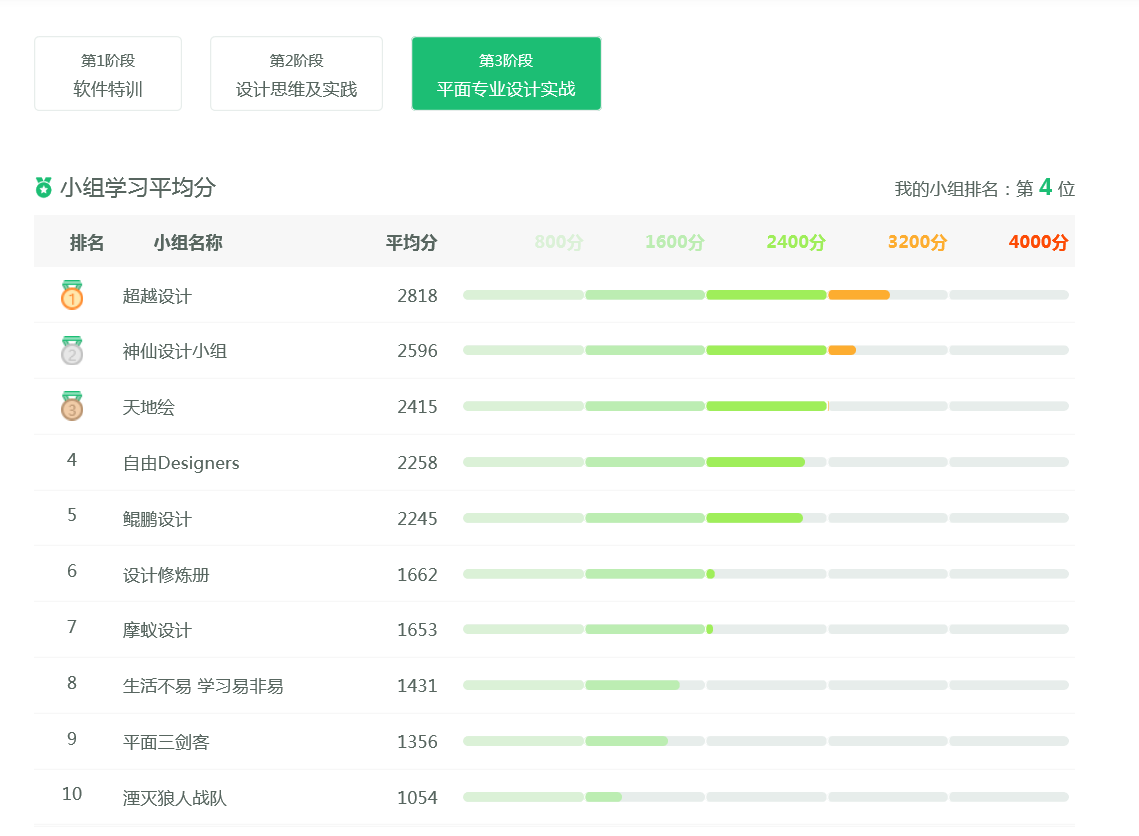
Task: Click the 设计修炼册 group name
Action: coord(166,575)
